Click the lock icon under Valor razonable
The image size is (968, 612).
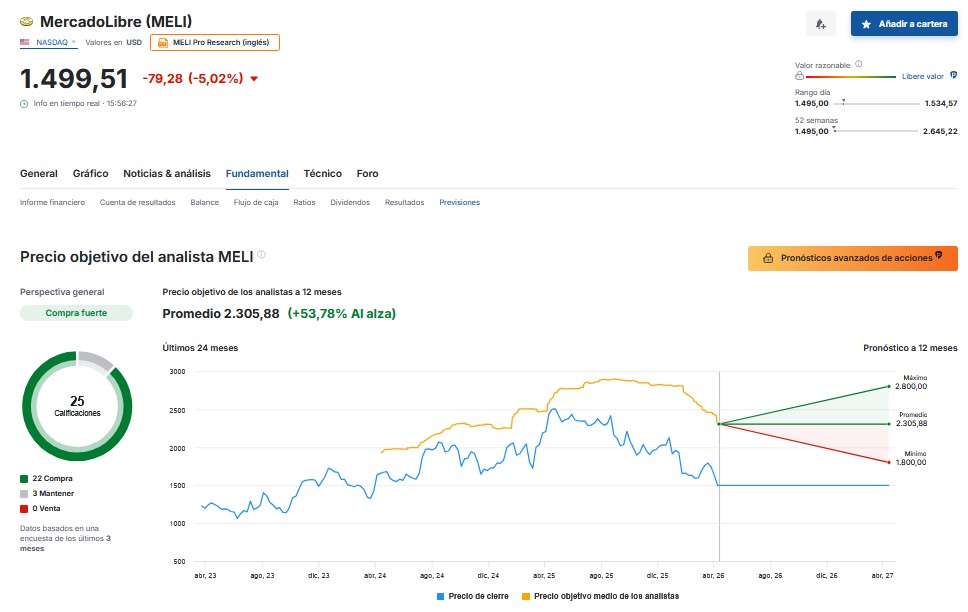click(799, 76)
